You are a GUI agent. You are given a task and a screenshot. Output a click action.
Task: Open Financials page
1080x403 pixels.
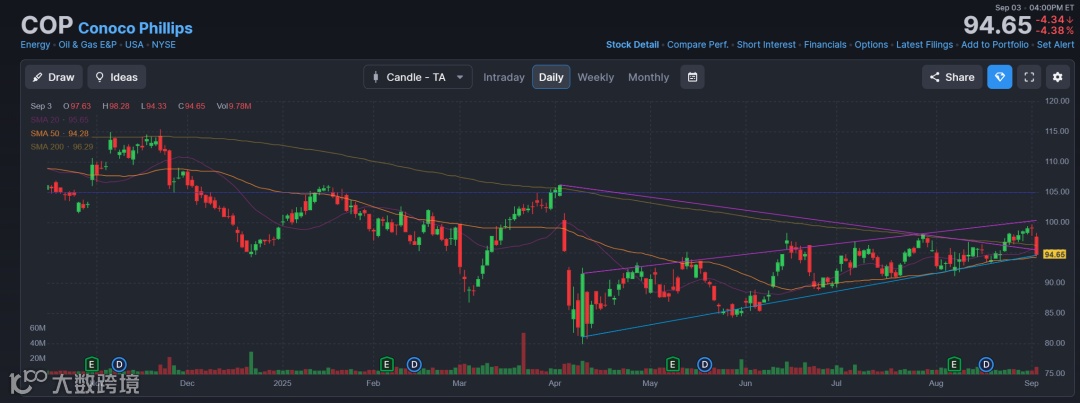point(825,45)
